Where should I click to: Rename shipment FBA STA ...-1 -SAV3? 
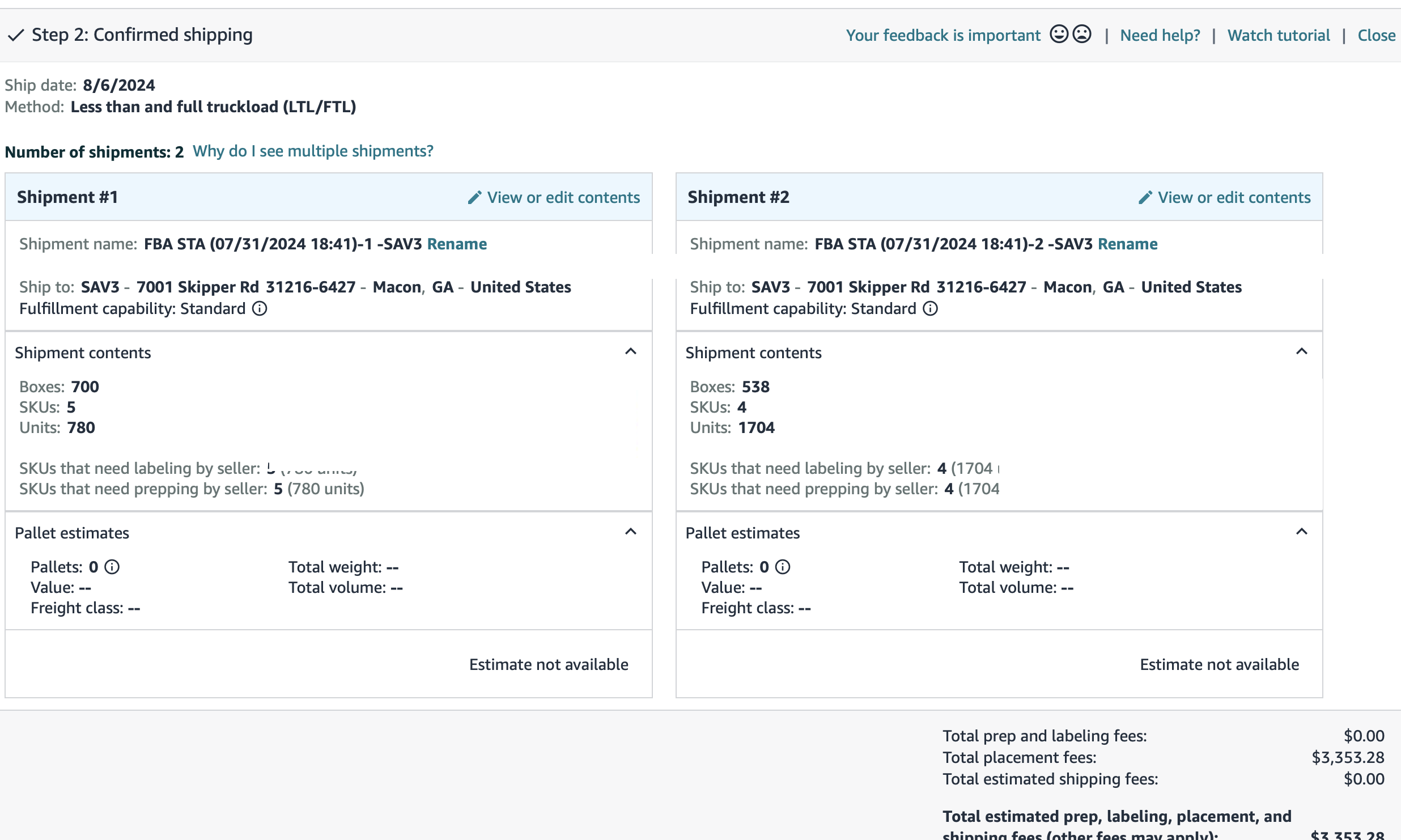pos(457,244)
